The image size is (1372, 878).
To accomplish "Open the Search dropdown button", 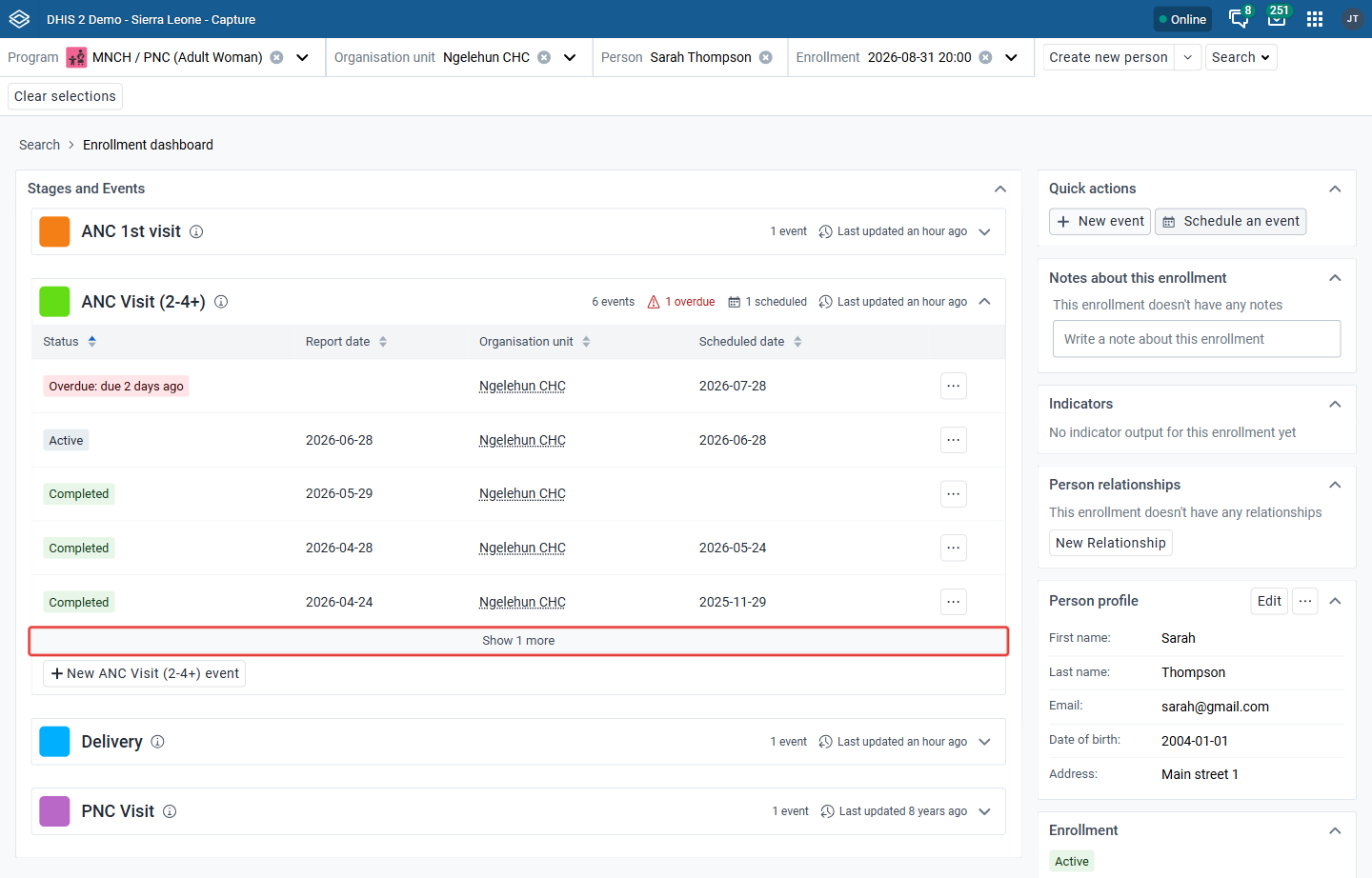I will 1241,57.
